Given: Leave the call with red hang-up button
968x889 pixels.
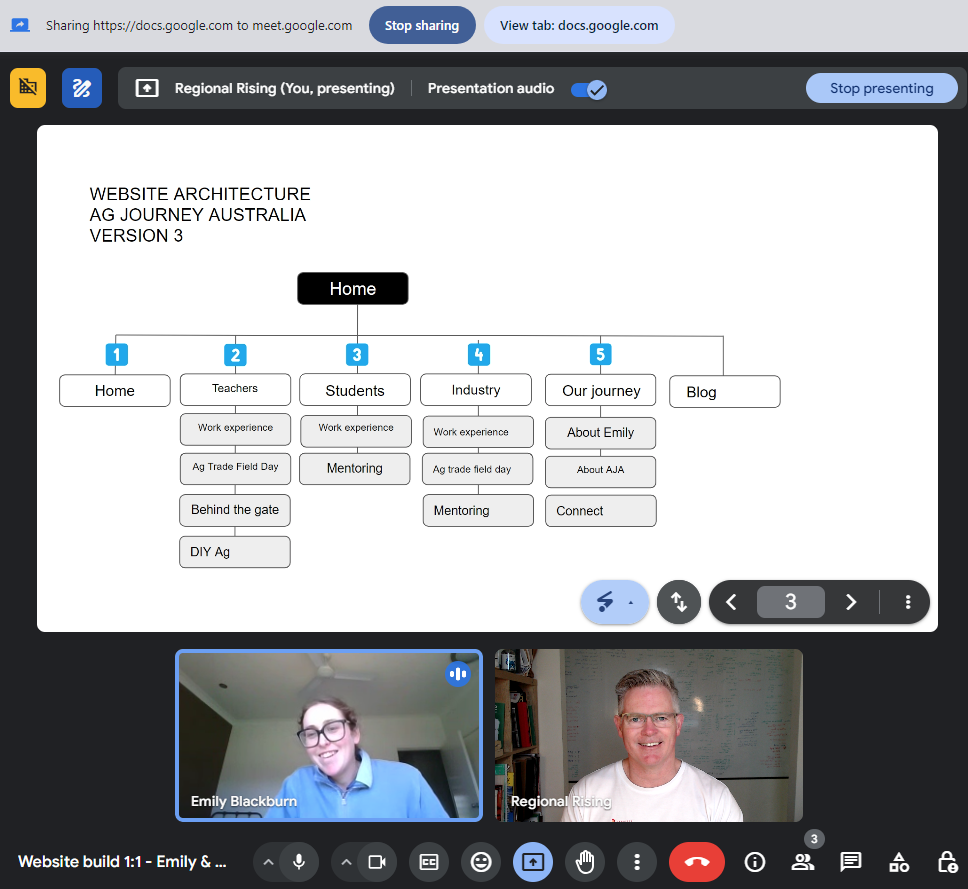Looking at the screenshot, I should [x=697, y=862].
